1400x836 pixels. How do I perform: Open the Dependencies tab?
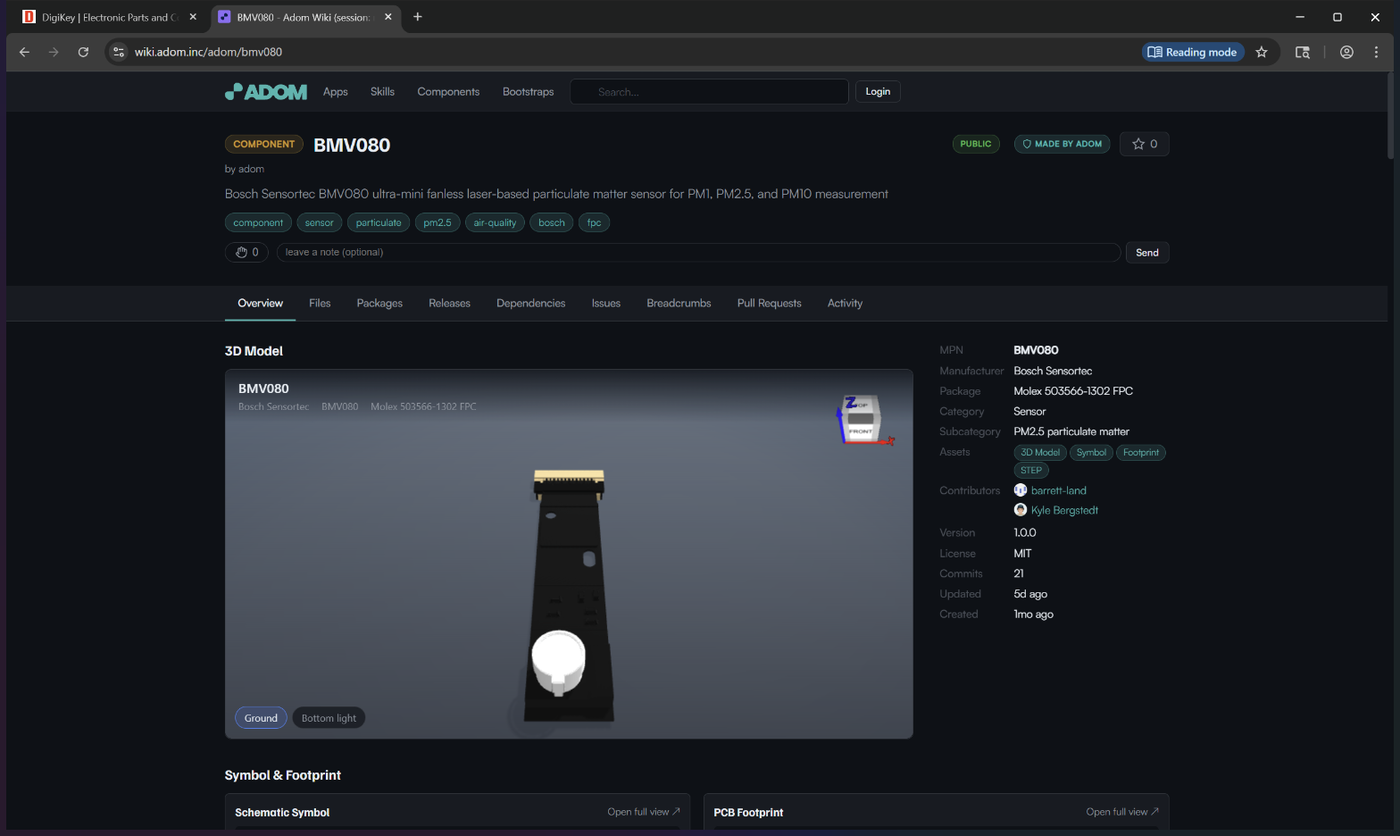tap(531, 303)
